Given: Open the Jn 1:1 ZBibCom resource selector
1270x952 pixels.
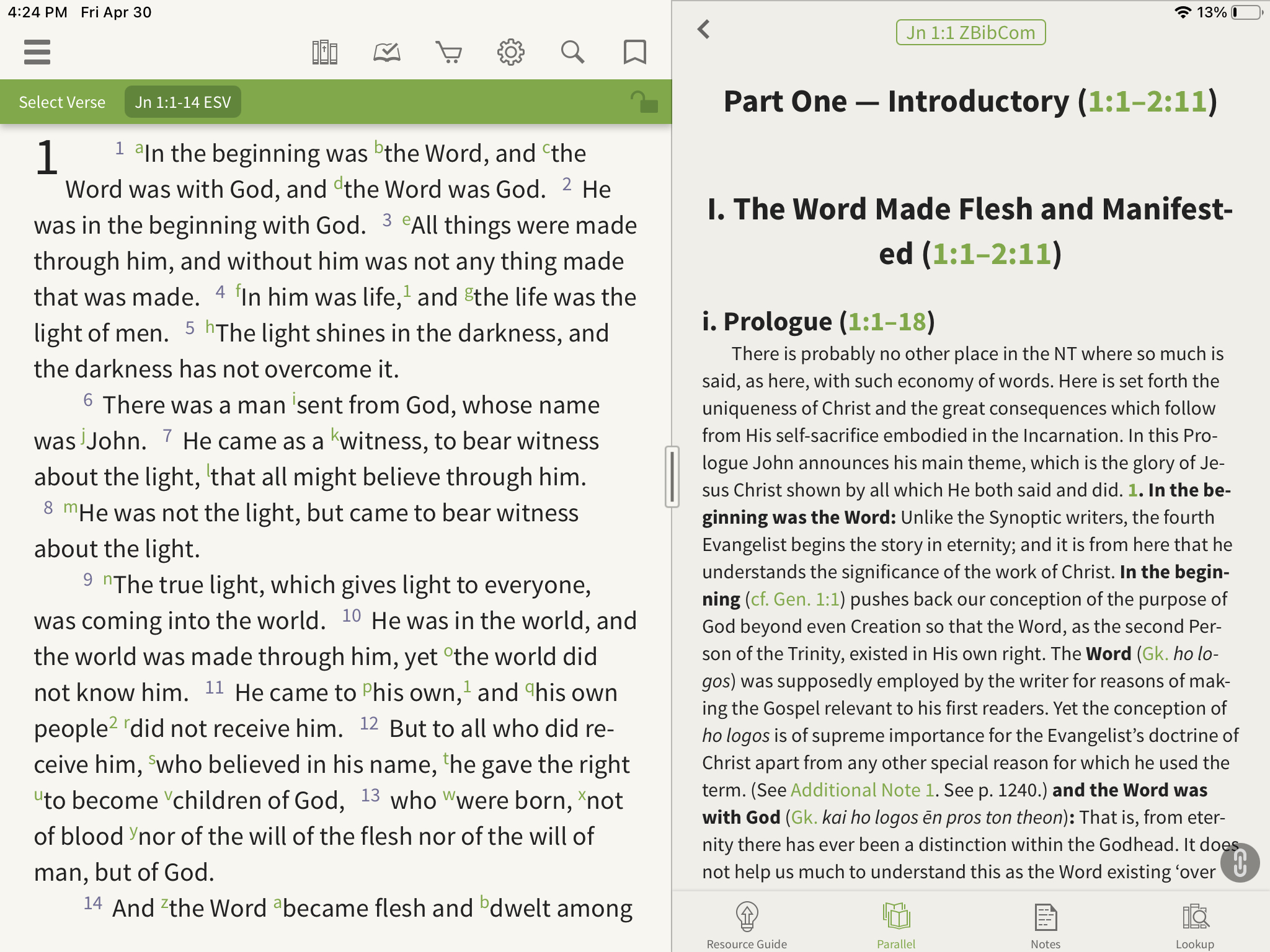Looking at the screenshot, I should click(x=970, y=32).
